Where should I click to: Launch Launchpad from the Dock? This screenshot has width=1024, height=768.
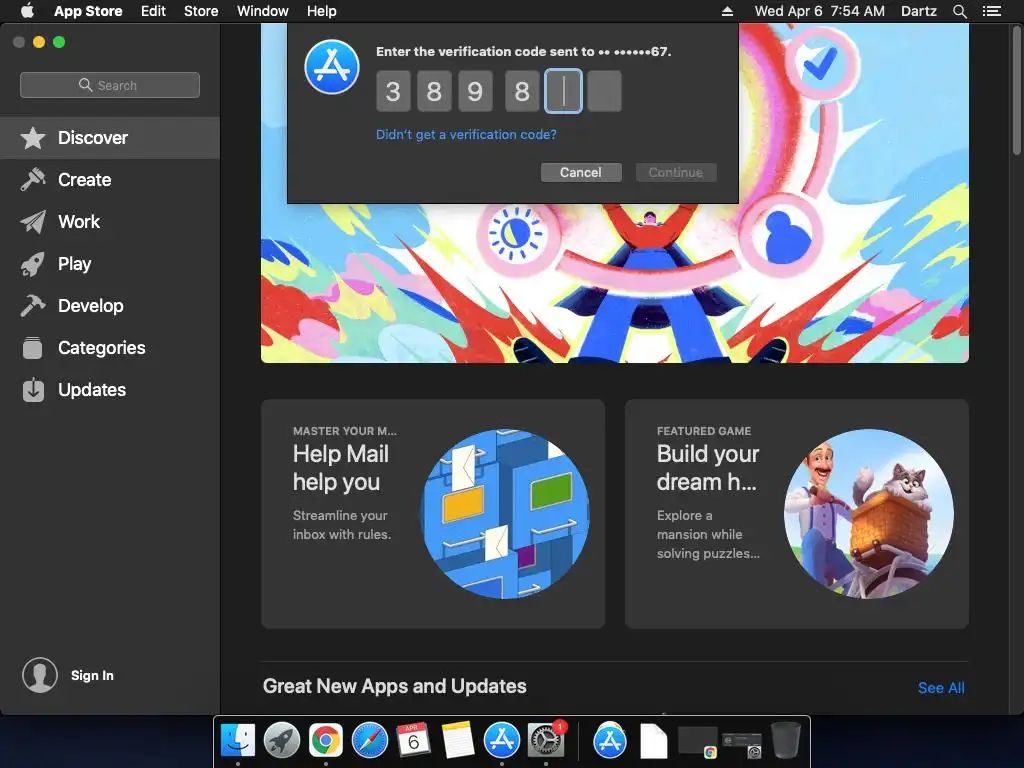coord(281,741)
